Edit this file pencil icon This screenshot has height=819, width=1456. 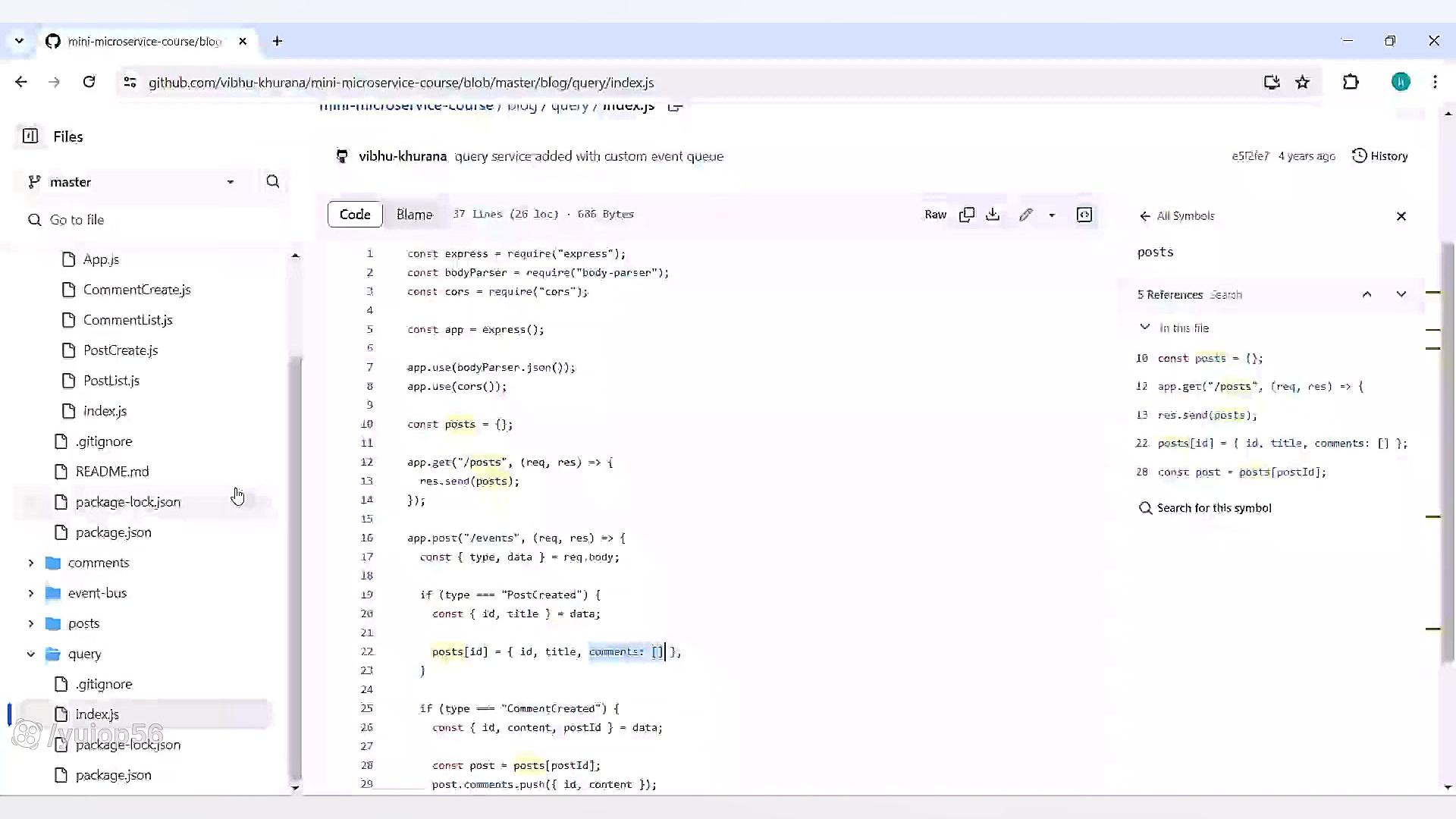(1026, 215)
